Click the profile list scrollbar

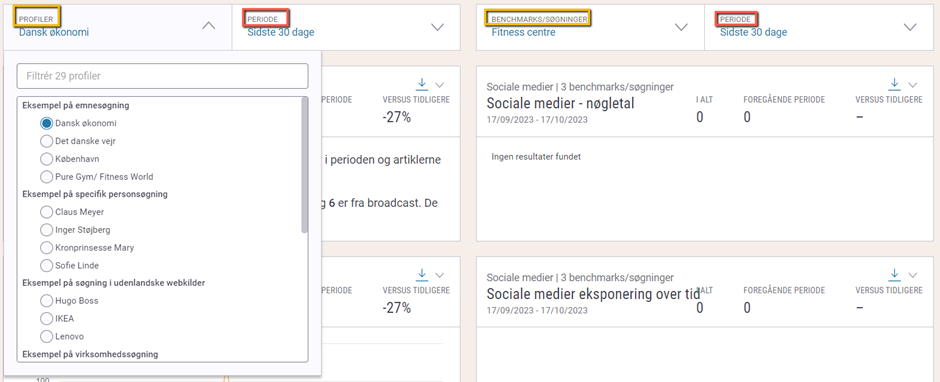point(305,165)
